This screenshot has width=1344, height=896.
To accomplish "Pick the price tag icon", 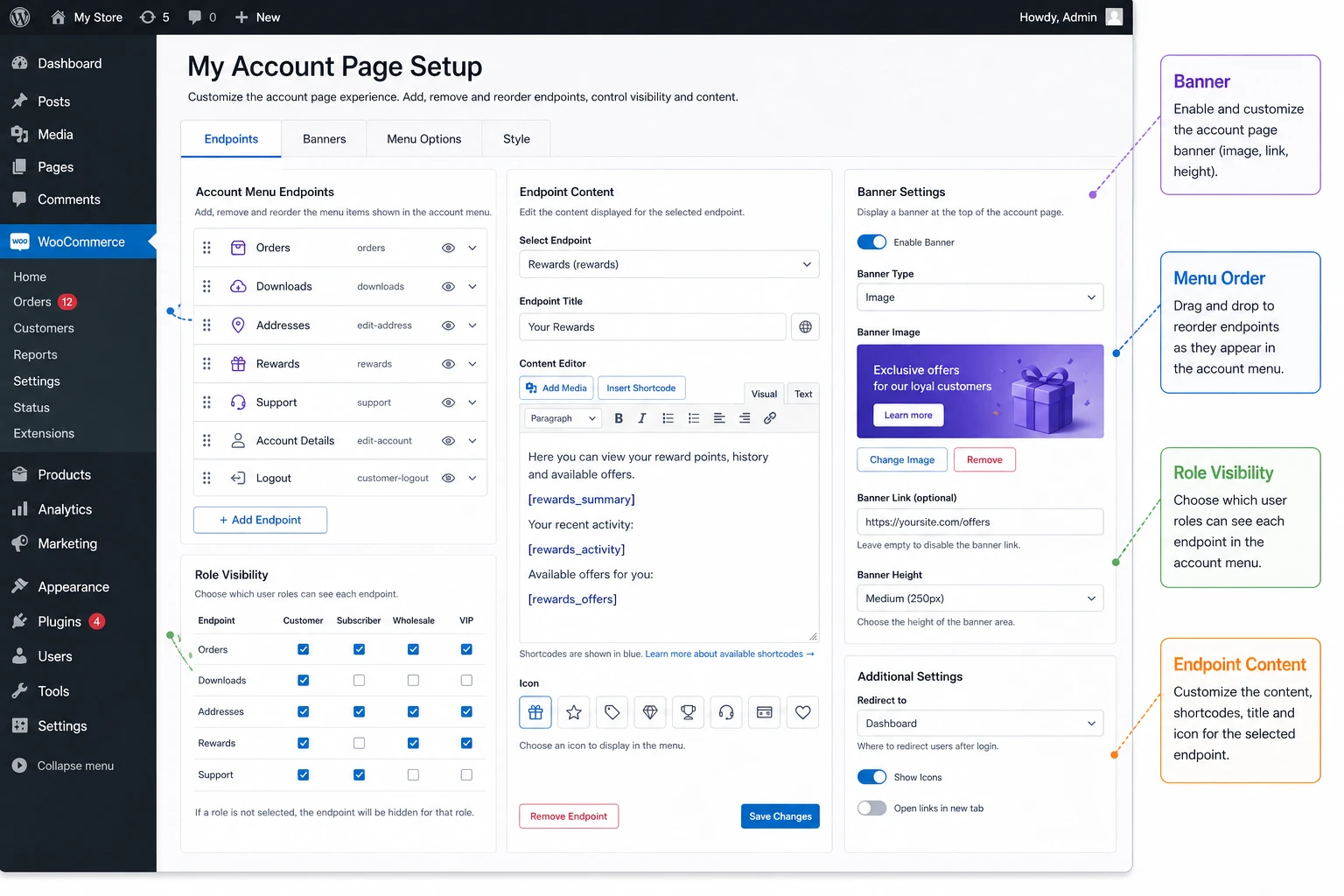I will (612, 712).
